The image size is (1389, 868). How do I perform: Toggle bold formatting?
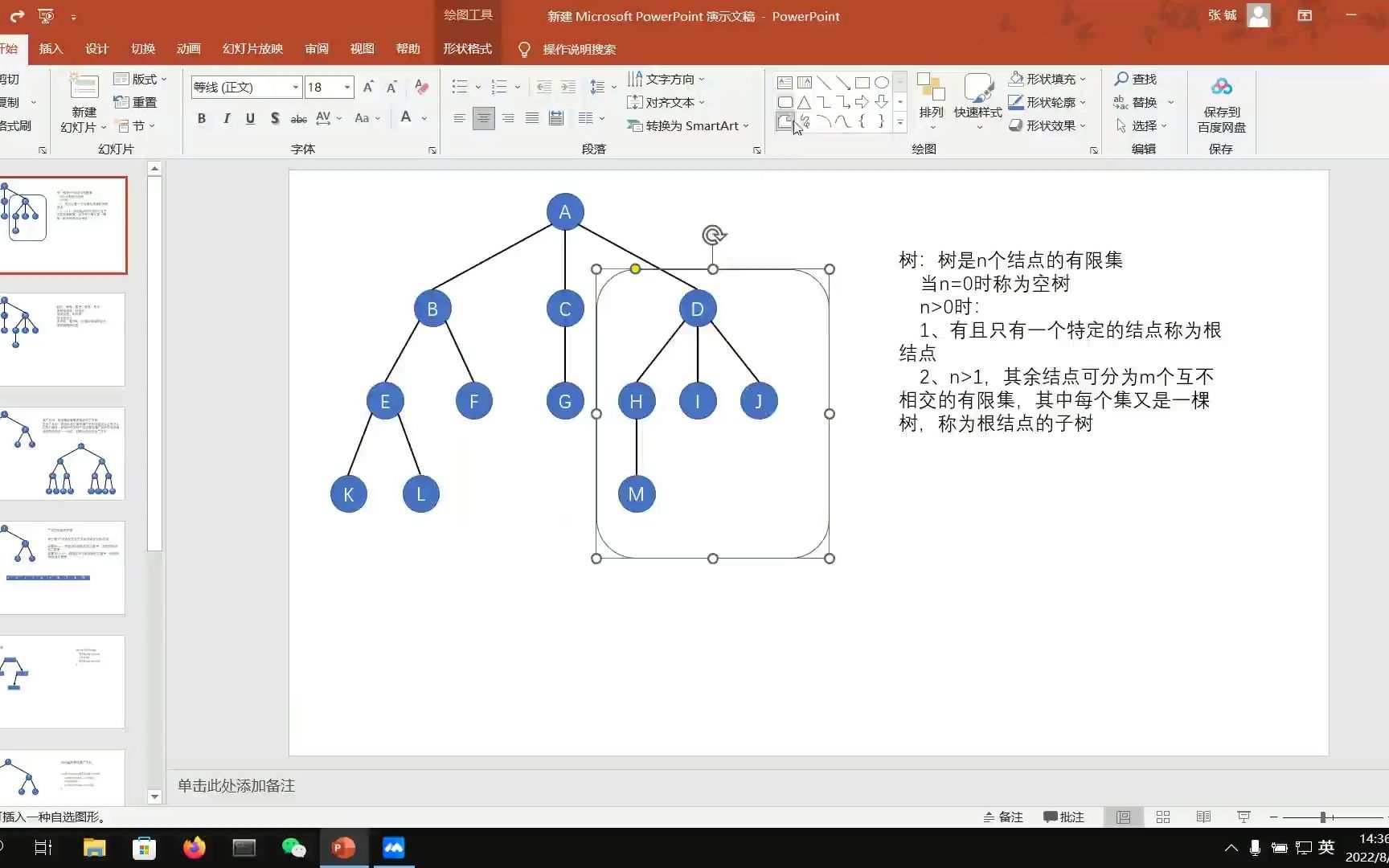[x=201, y=117]
